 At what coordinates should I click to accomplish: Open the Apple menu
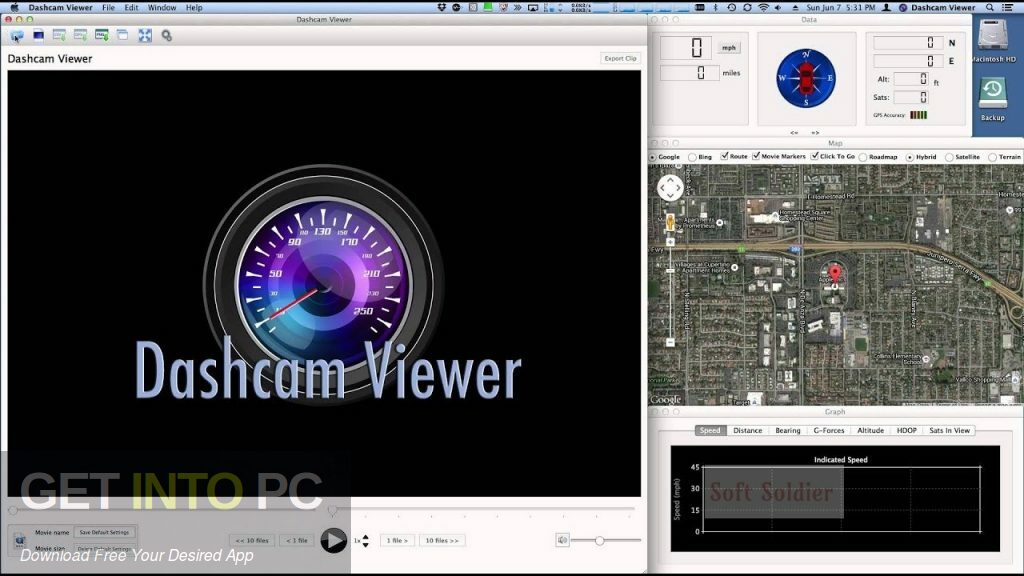click(14, 7)
